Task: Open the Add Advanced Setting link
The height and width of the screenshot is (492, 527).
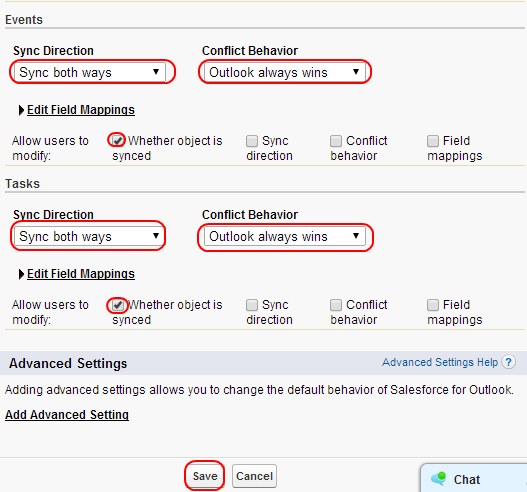Action: pyautogui.click(x=67, y=415)
